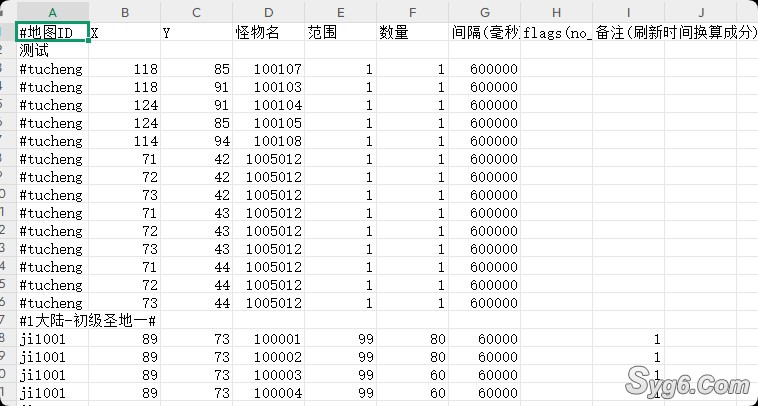Select column B header
This screenshot has height=406, width=758.
(124, 12)
